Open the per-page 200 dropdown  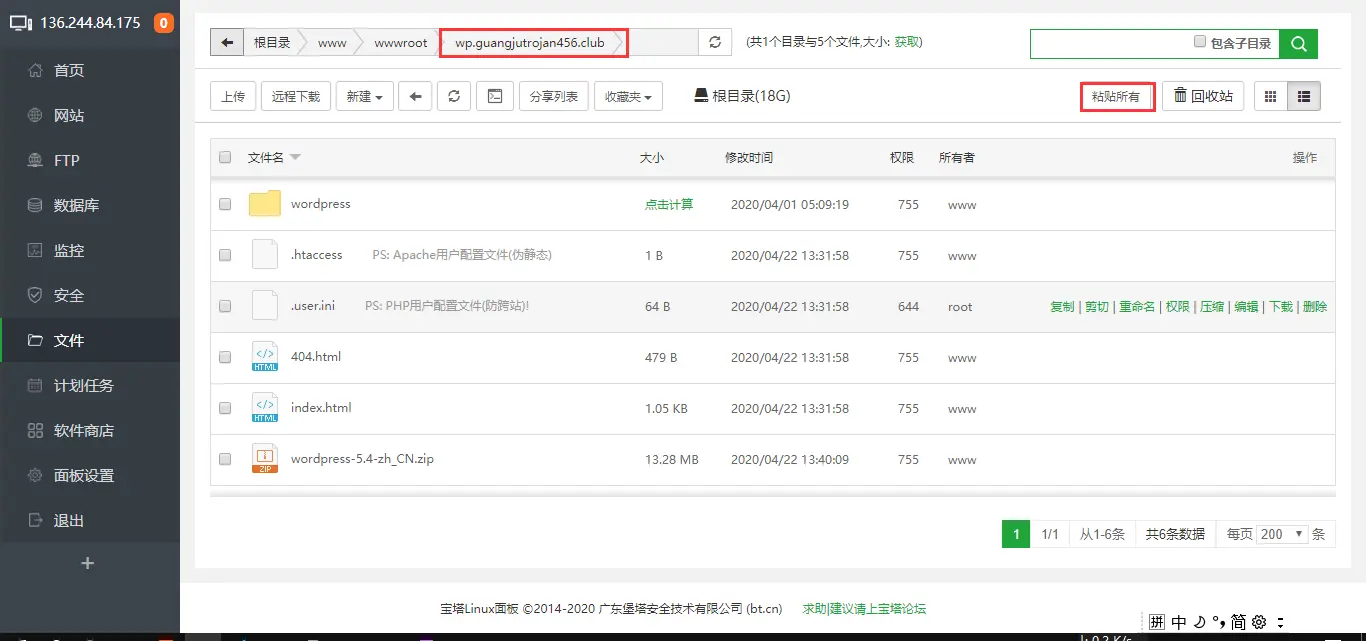[x=1283, y=534]
